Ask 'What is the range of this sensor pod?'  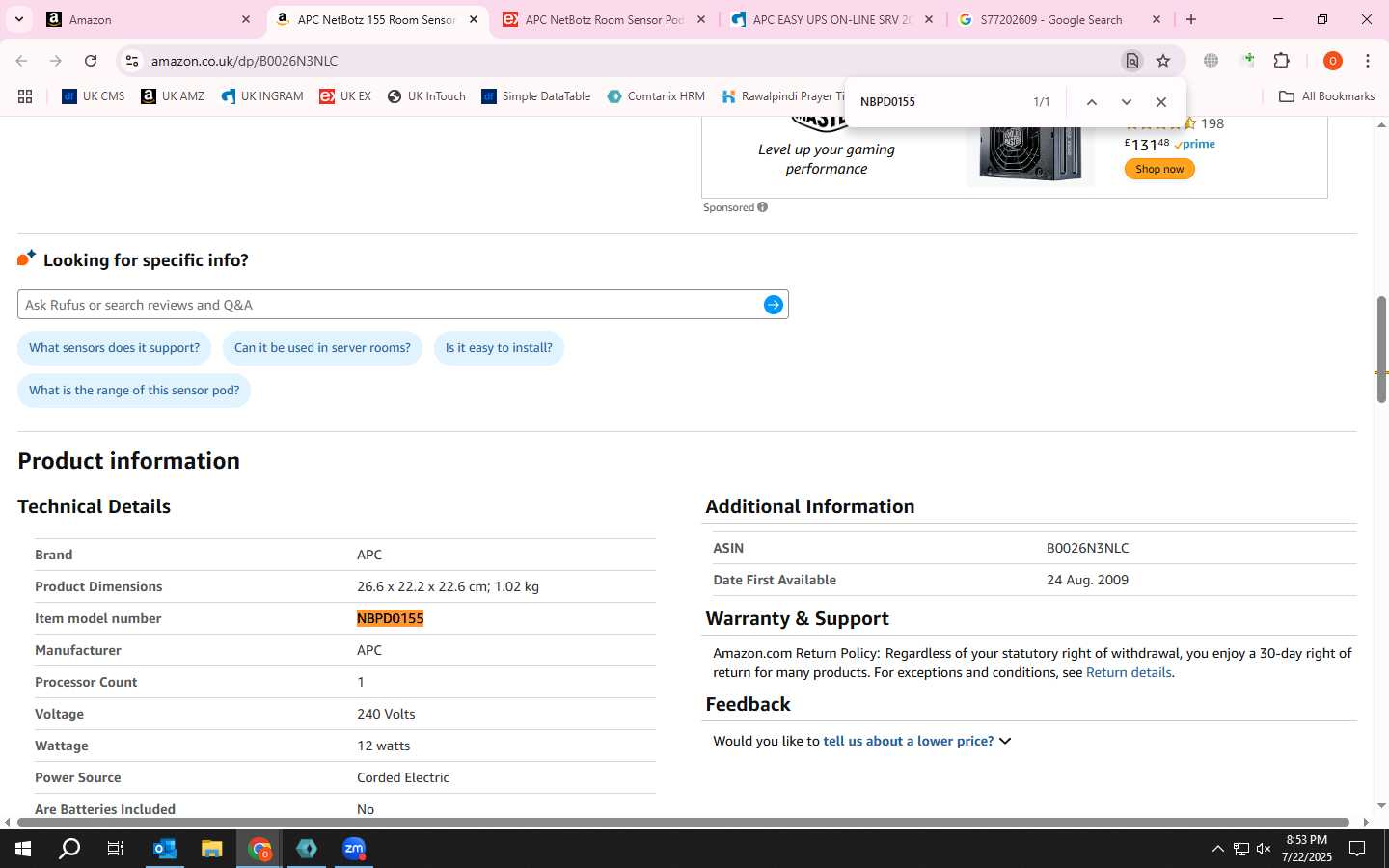134,391
